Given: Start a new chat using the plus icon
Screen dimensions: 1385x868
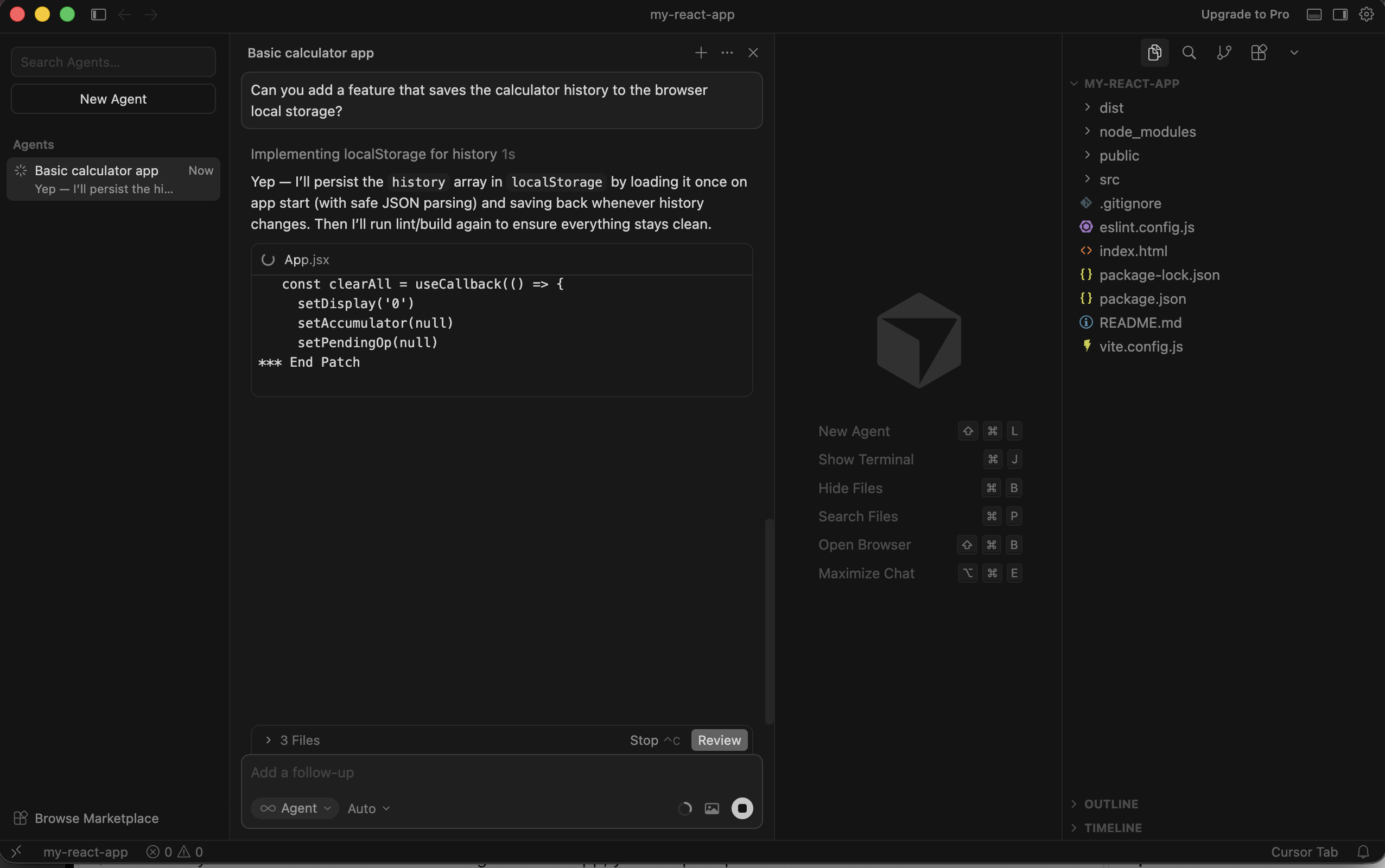Looking at the screenshot, I should pyautogui.click(x=700, y=52).
